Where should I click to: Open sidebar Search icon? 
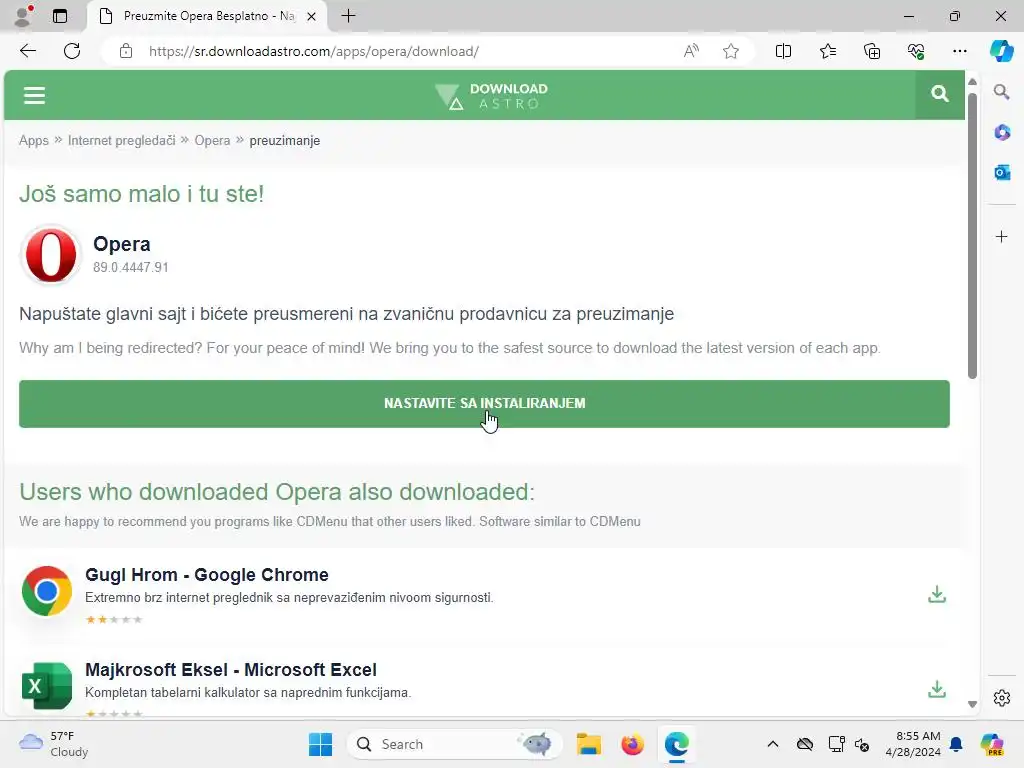(x=1002, y=92)
